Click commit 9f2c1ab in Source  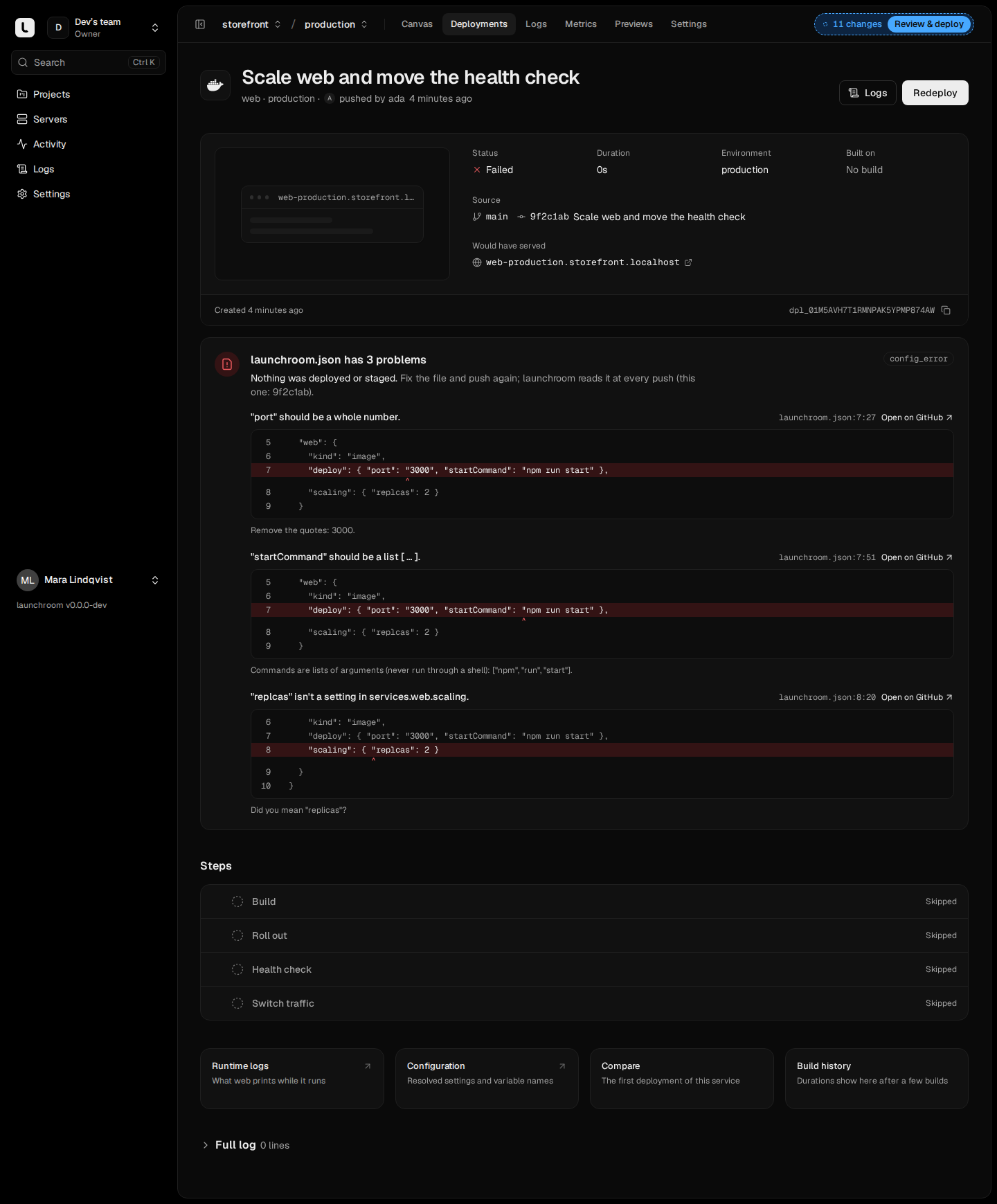[x=549, y=217]
